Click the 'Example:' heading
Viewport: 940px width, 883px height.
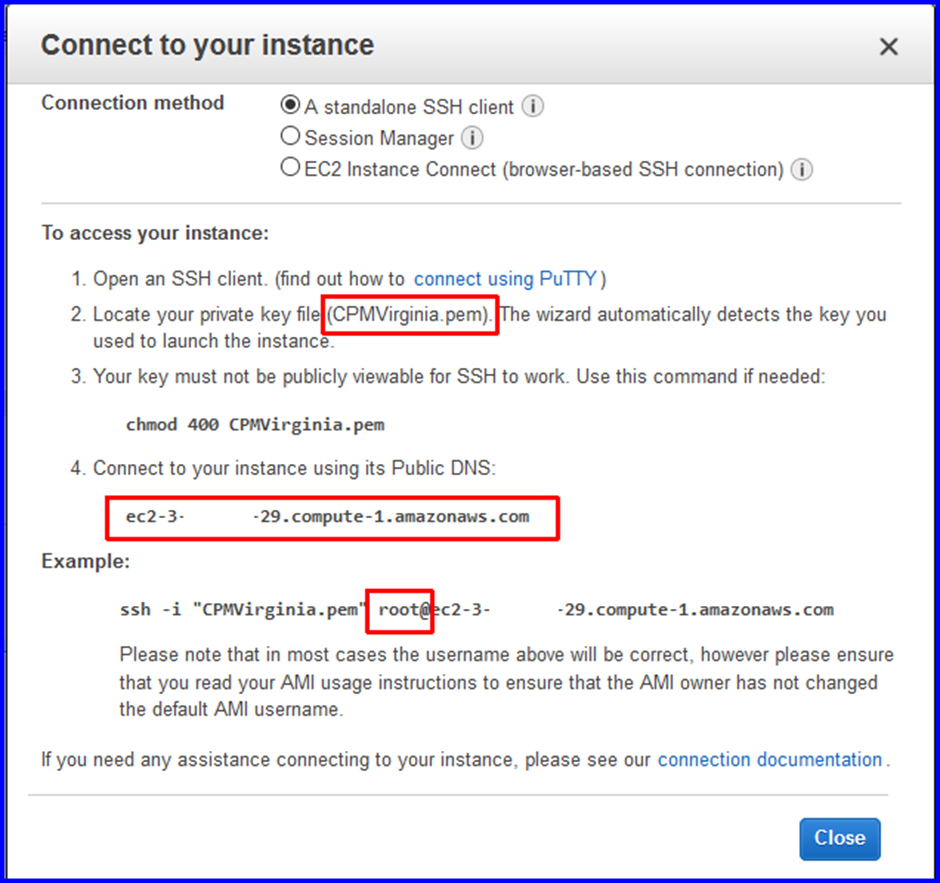pyautogui.click(x=85, y=562)
